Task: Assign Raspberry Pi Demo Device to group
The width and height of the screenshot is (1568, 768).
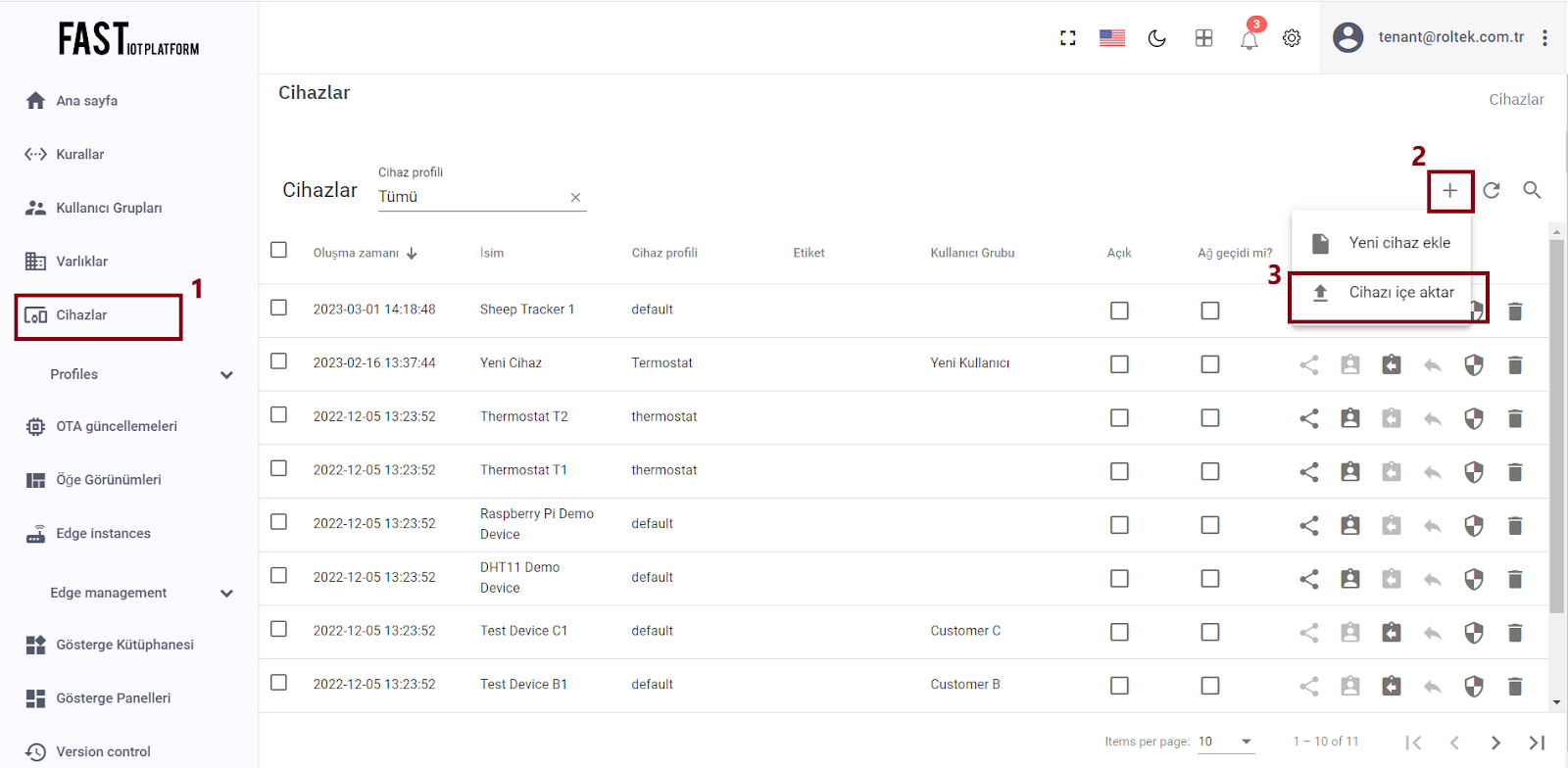Action: click(x=1350, y=526)
